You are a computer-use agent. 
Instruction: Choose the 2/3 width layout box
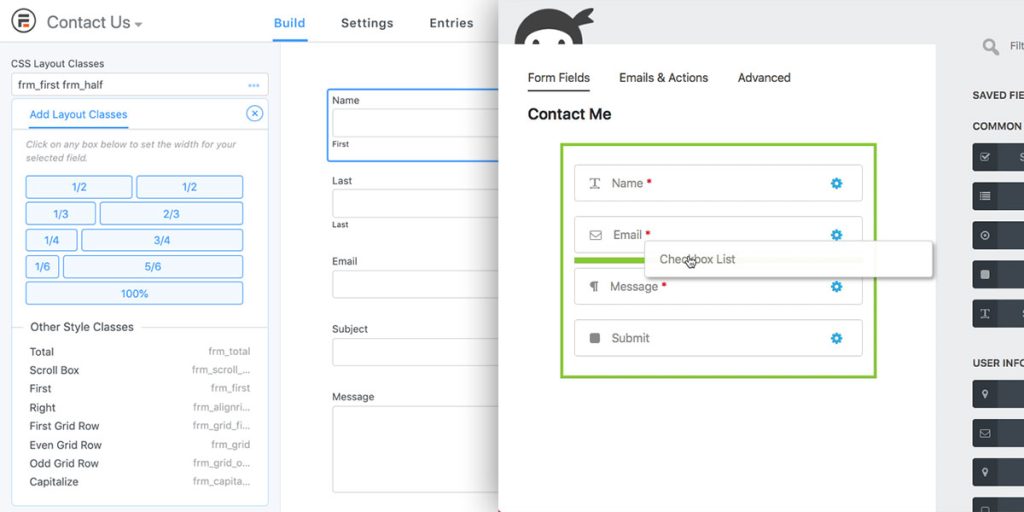pos(171,213)
